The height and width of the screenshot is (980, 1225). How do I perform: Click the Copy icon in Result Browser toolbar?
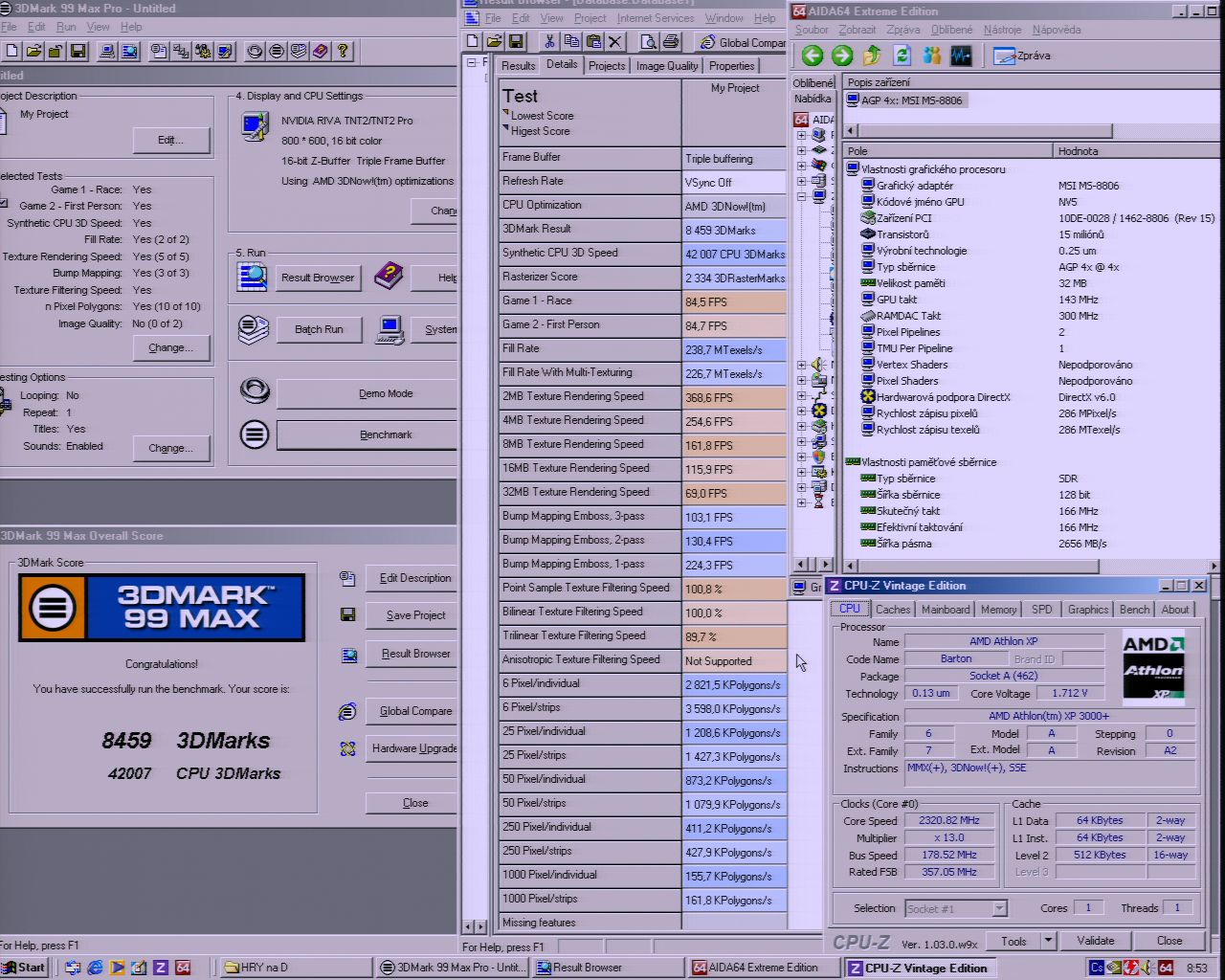coord(571,41)
